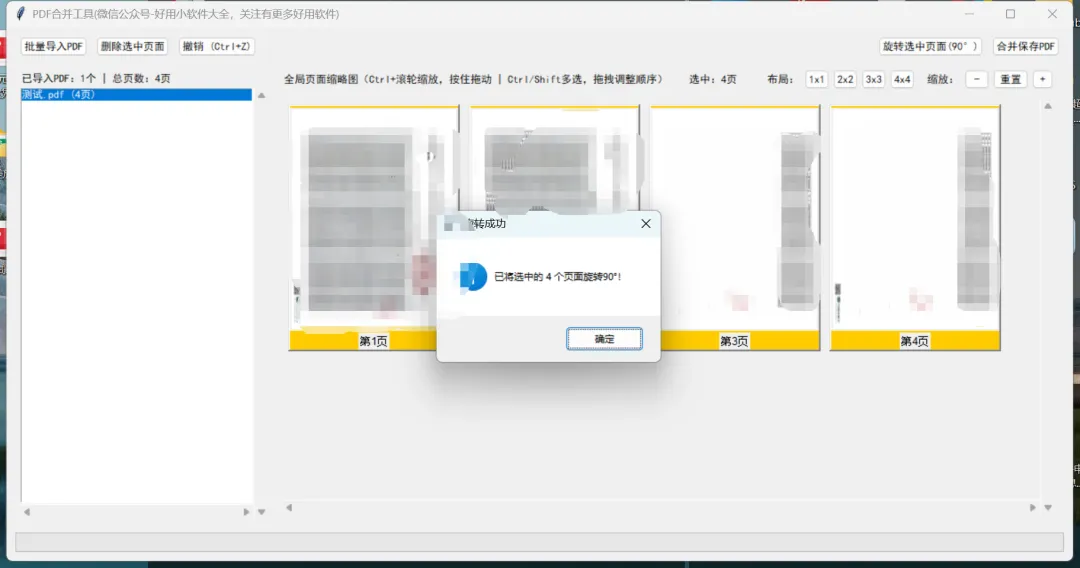Click the 批量导入PDF button
1080x568 pixels.
[53, 46]
